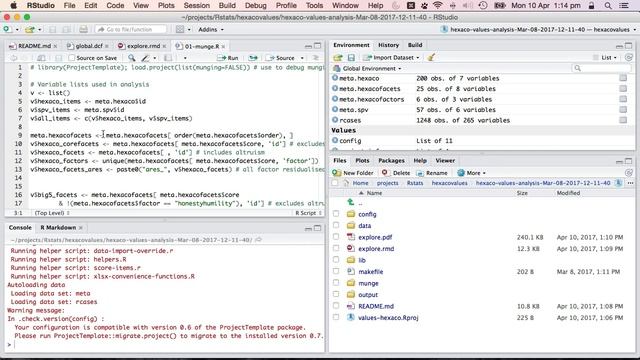
Task: Open the (Top Level) scope dropdown
Action: (51, 213)
